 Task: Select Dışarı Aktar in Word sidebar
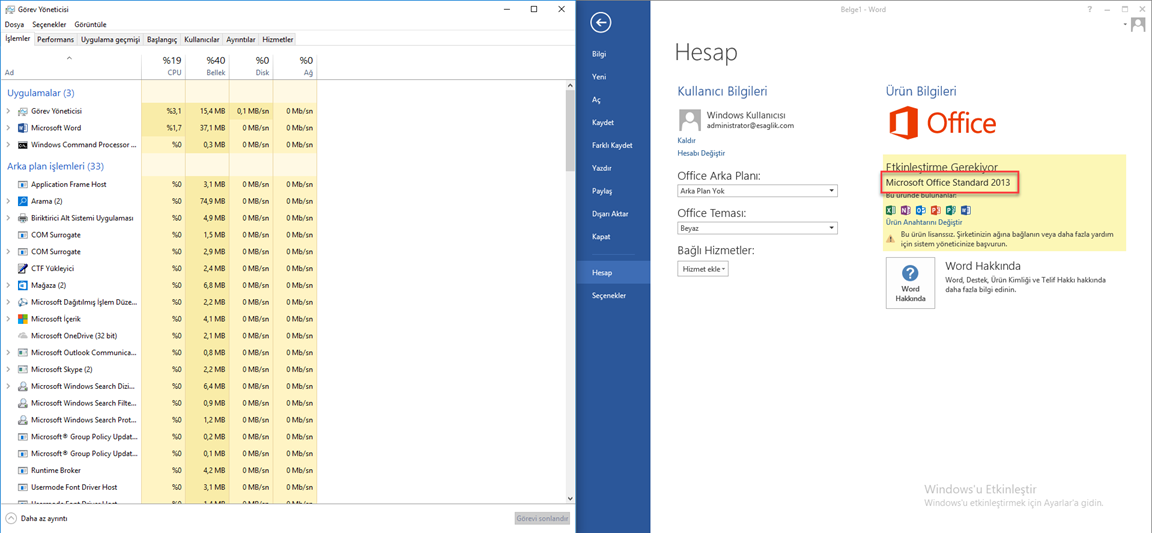tap(613, 214)
